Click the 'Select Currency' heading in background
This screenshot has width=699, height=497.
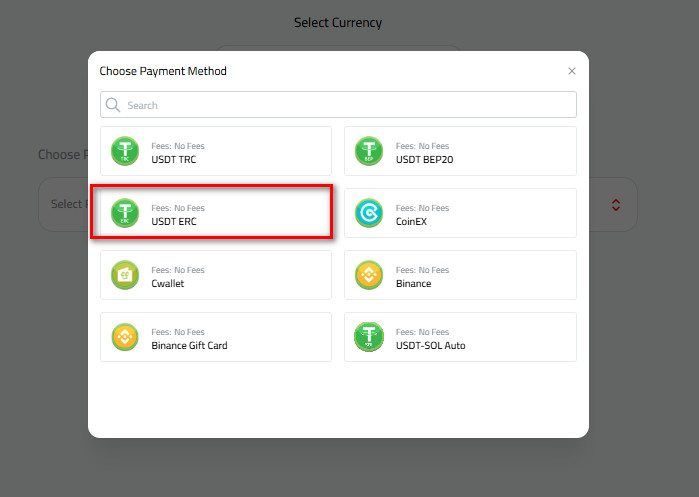pos(338,23)
